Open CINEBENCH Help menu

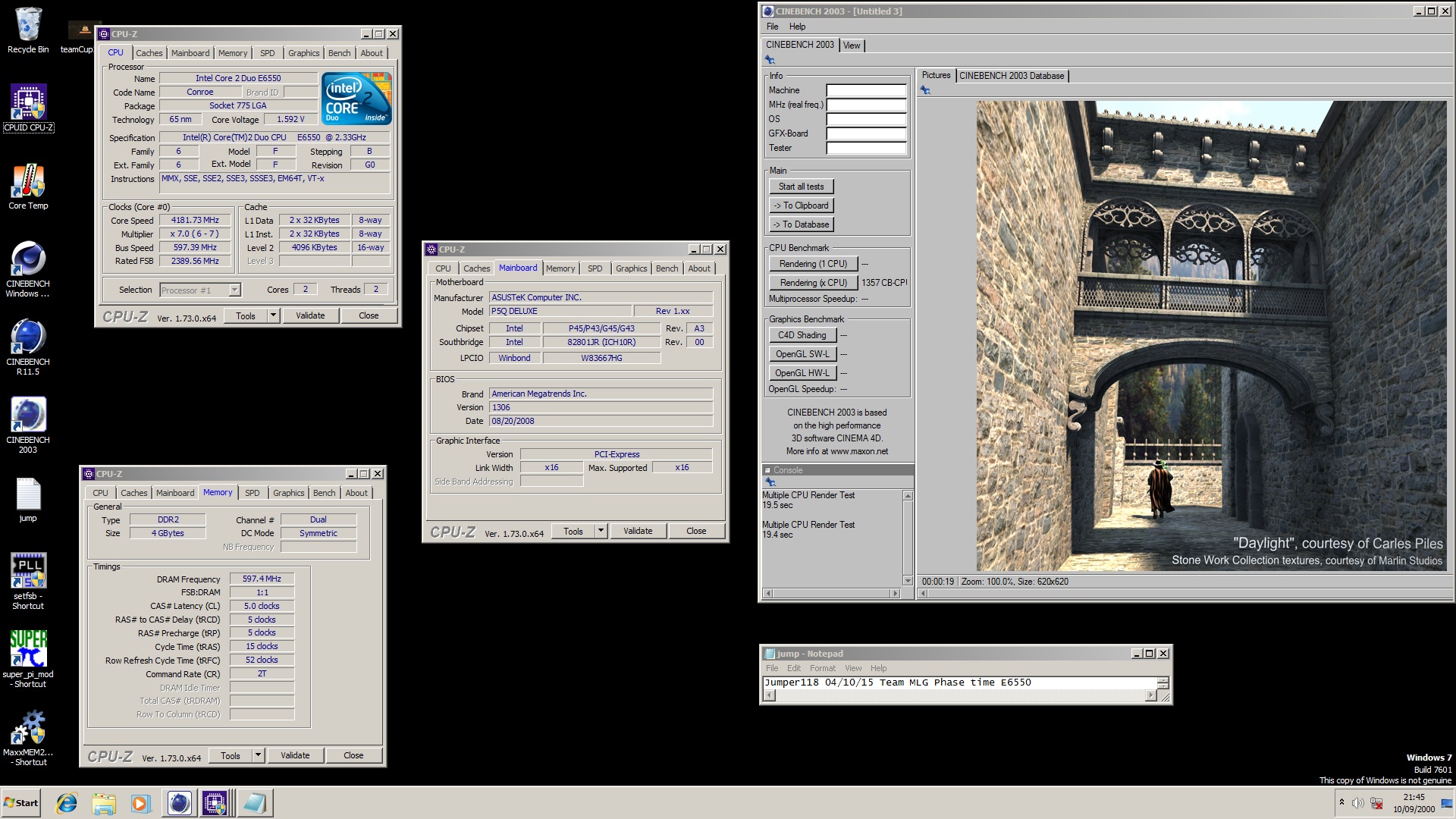(797, 27)
